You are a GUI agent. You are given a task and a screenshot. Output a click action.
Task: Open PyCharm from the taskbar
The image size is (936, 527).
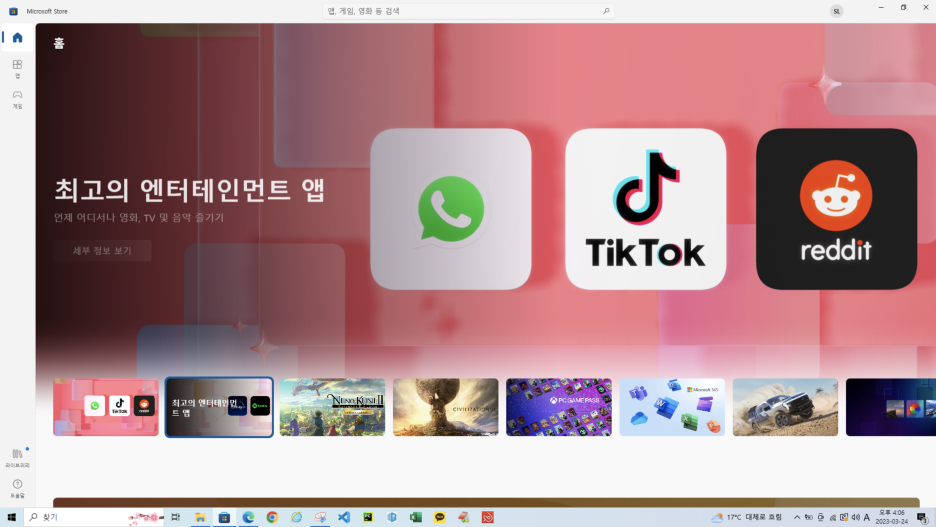368,517
